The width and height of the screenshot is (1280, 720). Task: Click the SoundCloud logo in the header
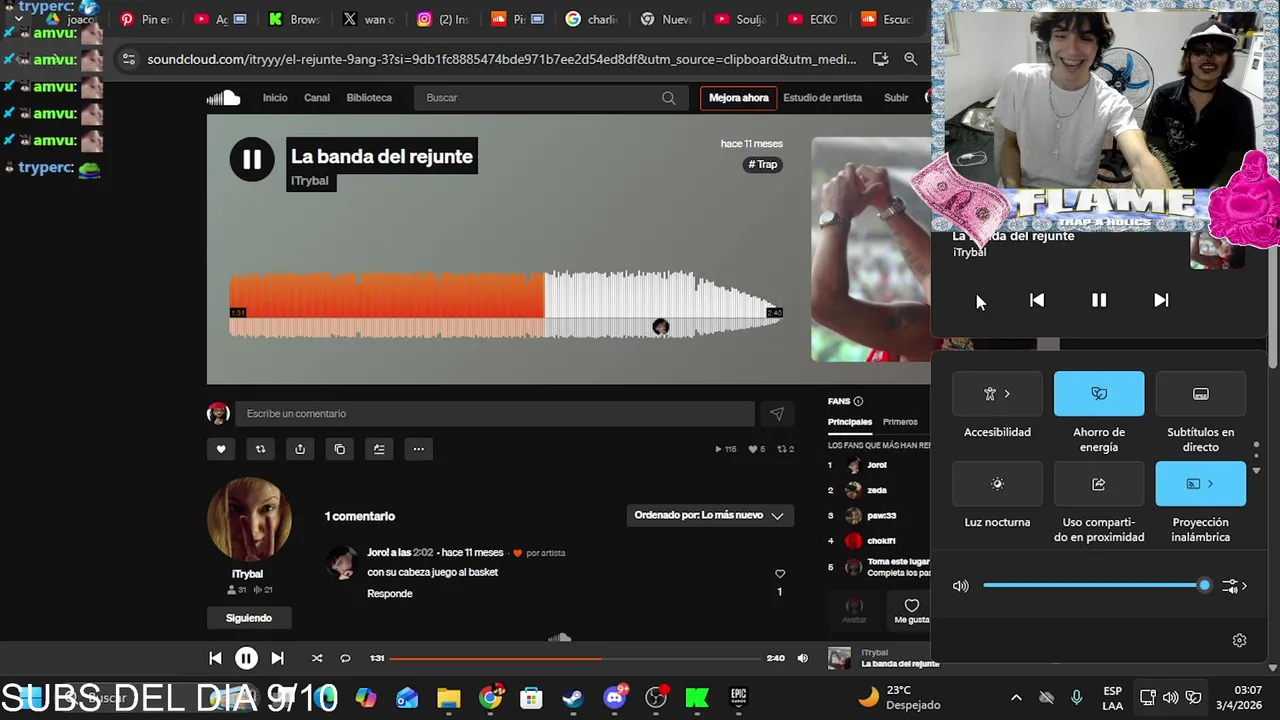(x=224, y=97)
